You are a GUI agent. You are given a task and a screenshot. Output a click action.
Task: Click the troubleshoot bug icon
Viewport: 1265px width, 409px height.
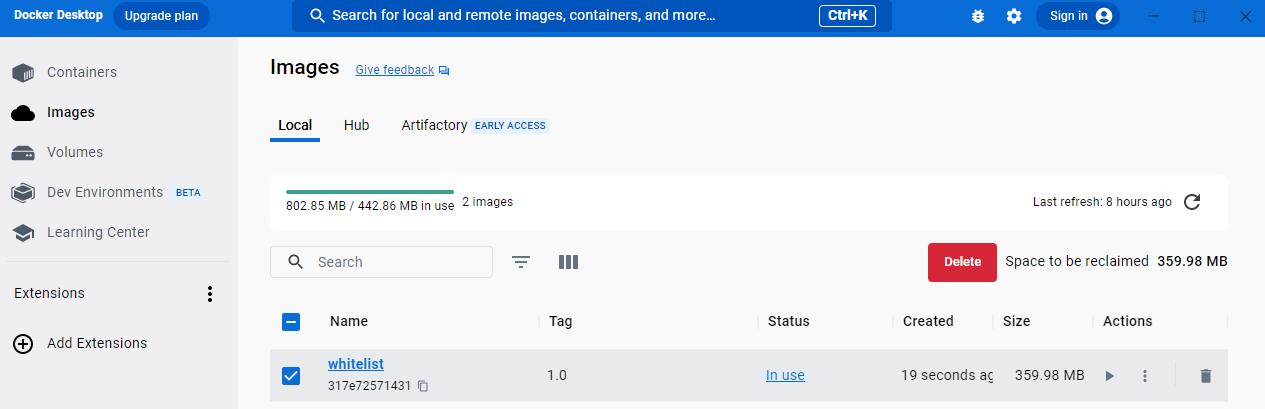(978, 16)
